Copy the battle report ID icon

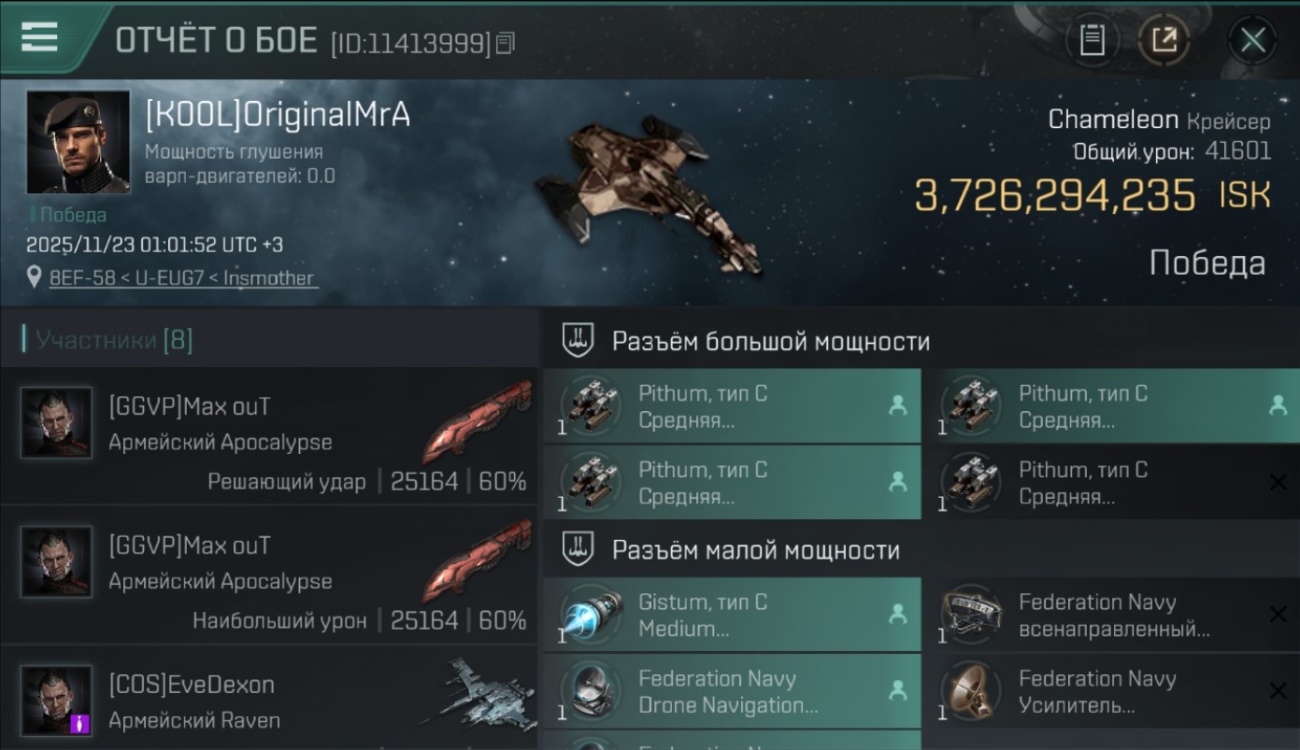[x=506, y=43]
